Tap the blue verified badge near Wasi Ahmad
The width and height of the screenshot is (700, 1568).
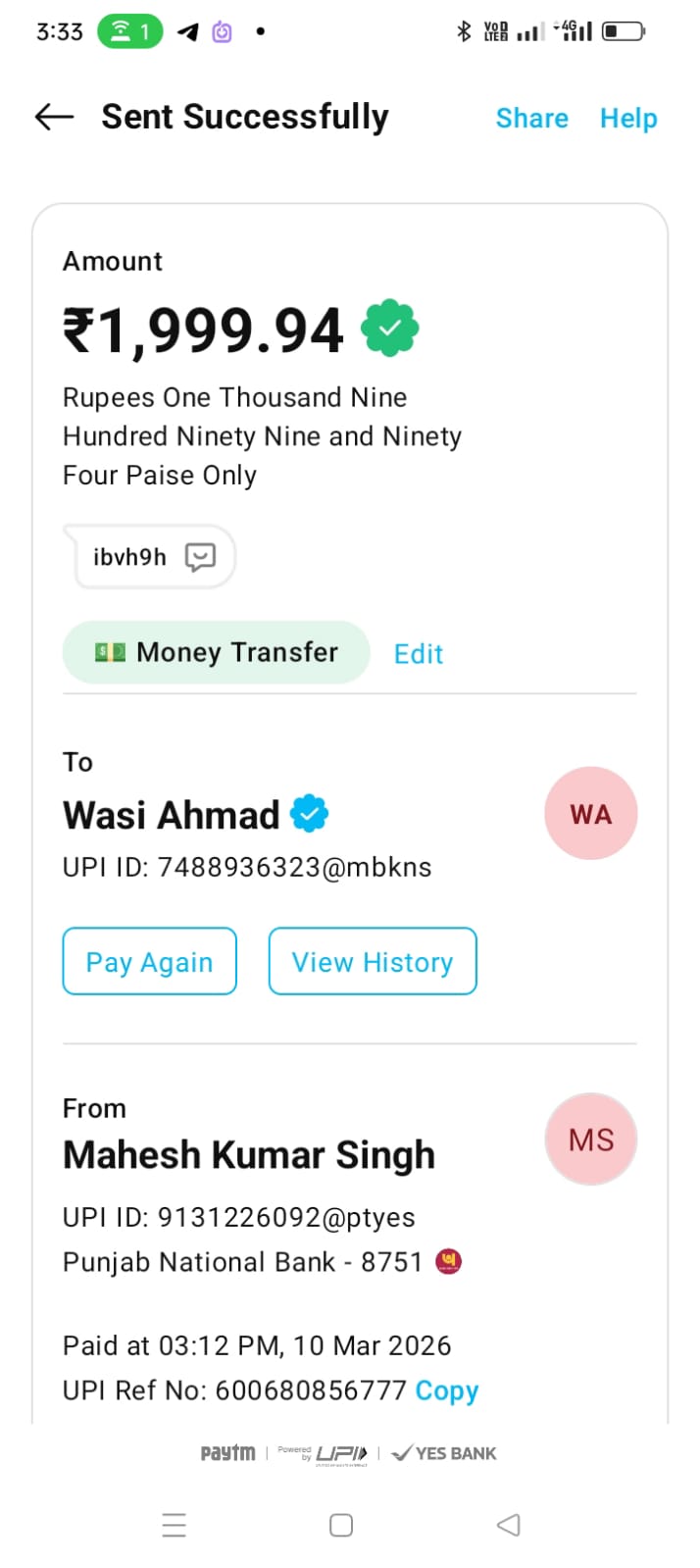pos(310,814)
